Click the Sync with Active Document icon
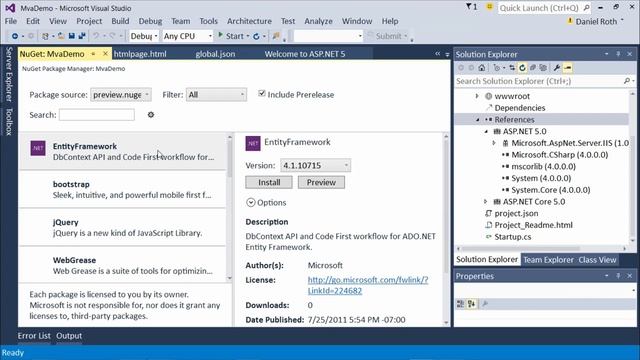The image size is (640, 360). coord(512,68)
